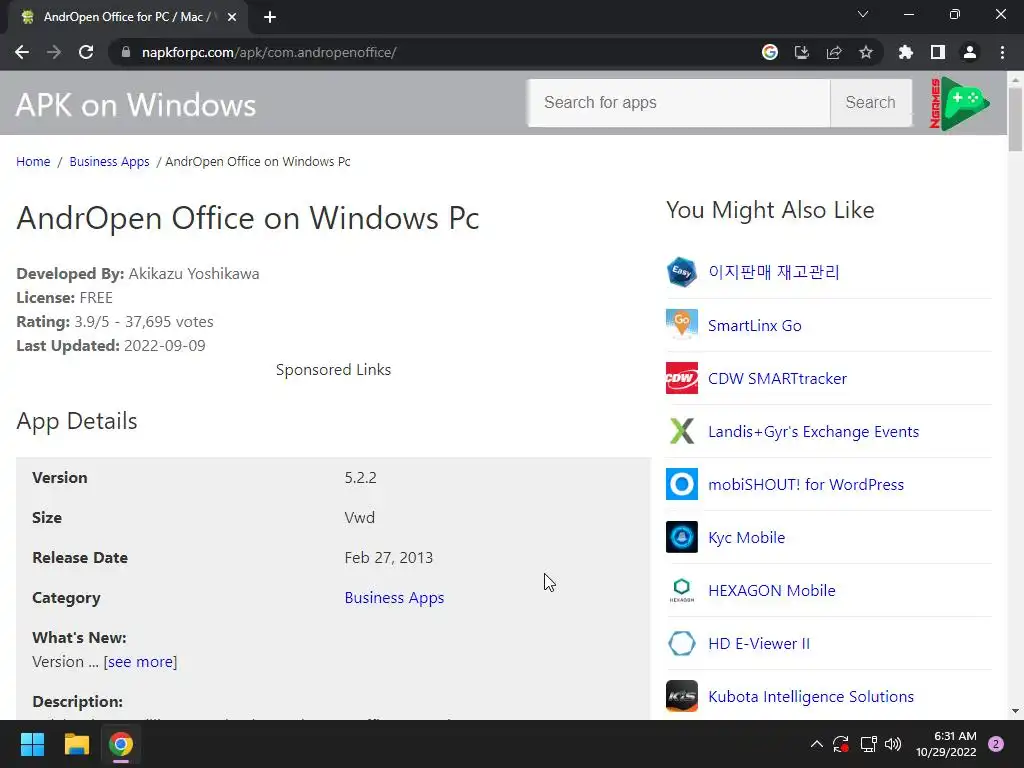This screenshot has width=1024, height=768.
Task: Open the HEXAGON Mobile link
Action: [772, 590]
